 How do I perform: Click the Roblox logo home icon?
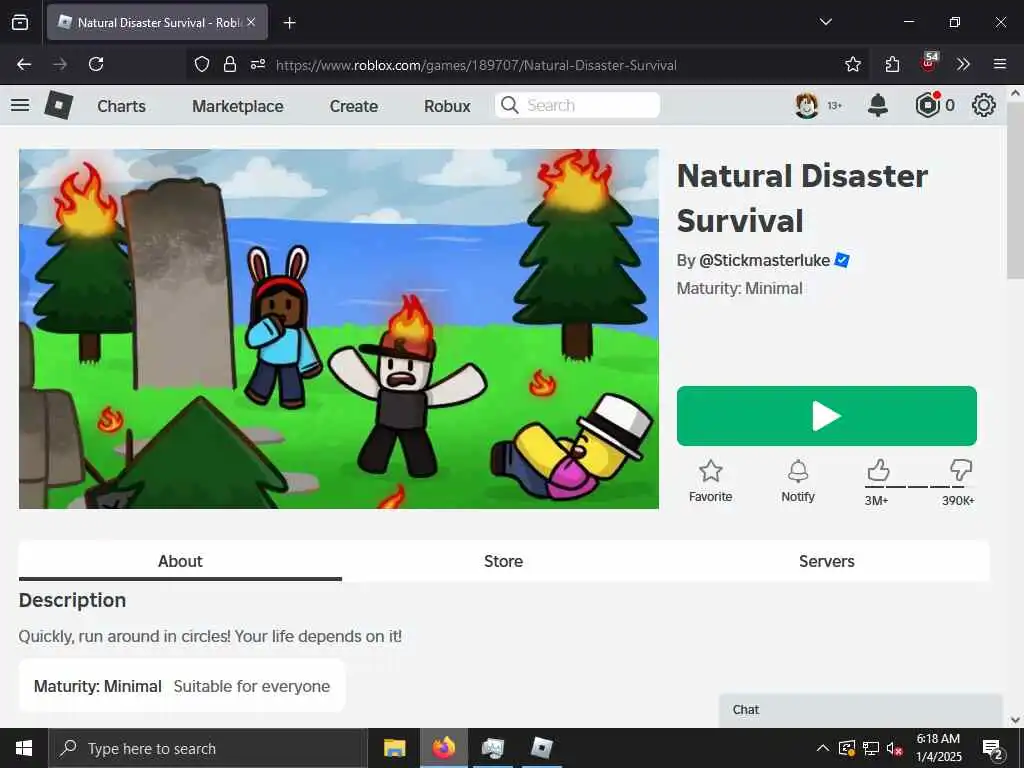pos(59,105)
